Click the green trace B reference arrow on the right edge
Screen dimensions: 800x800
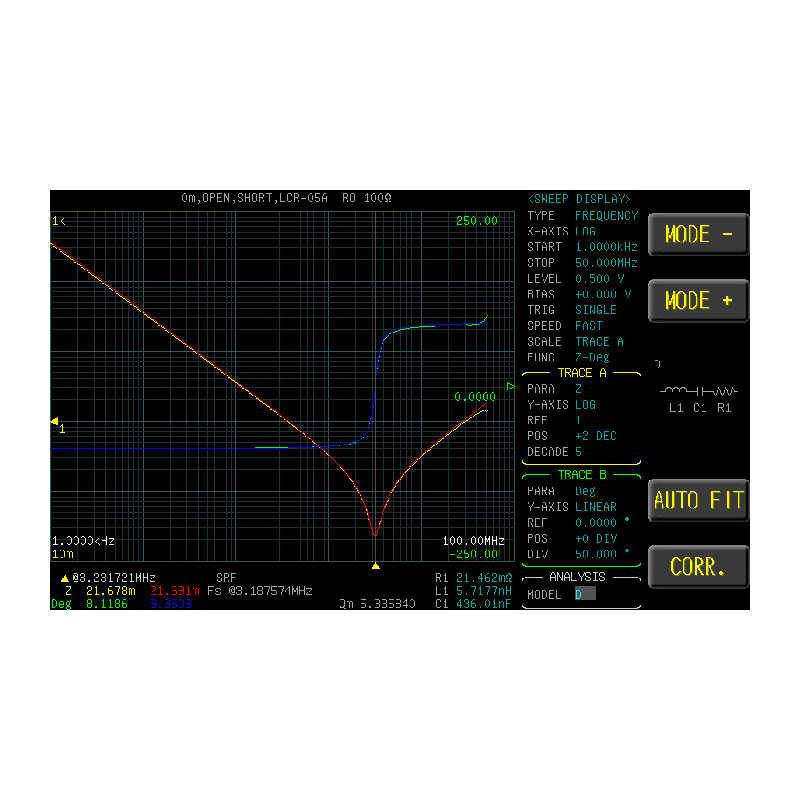(x=511, y=386)
